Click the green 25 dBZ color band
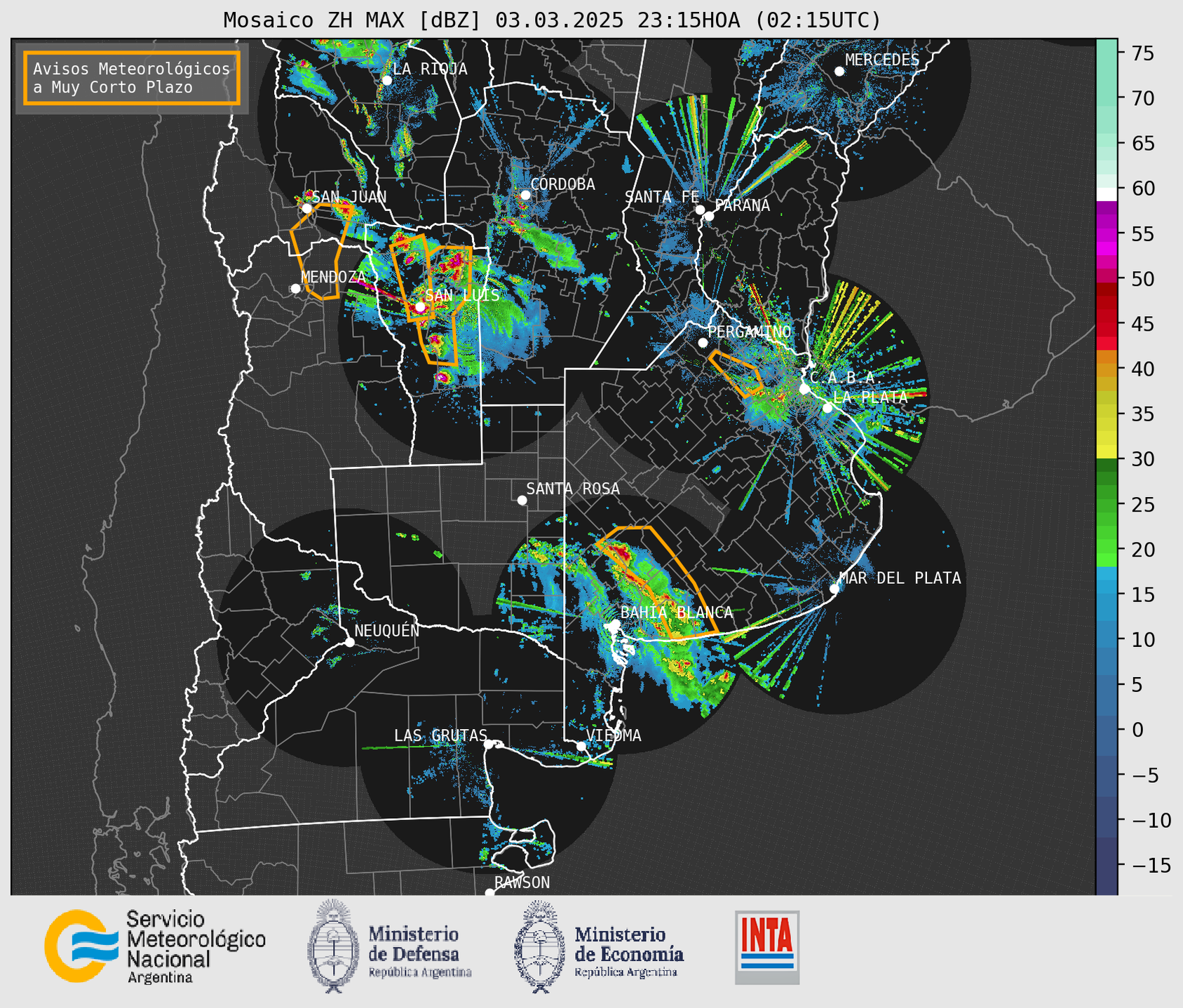 [1107, 504]
